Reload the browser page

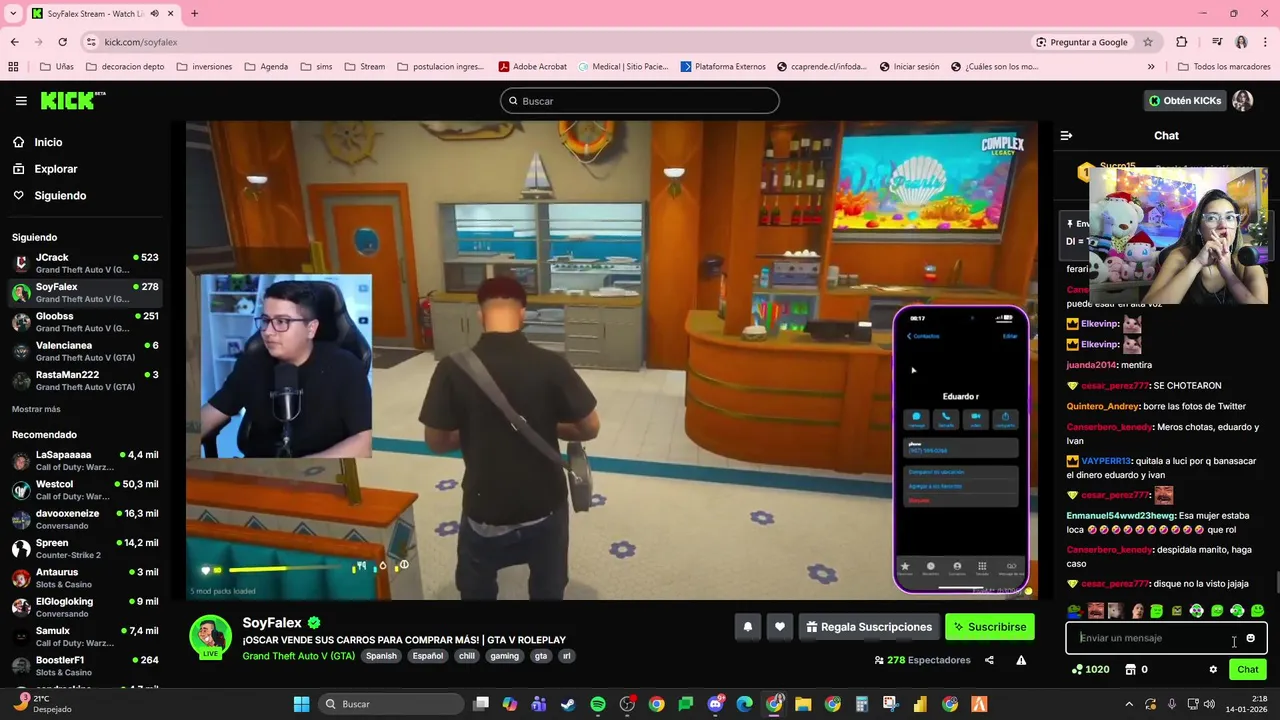(x=62, y=42)
